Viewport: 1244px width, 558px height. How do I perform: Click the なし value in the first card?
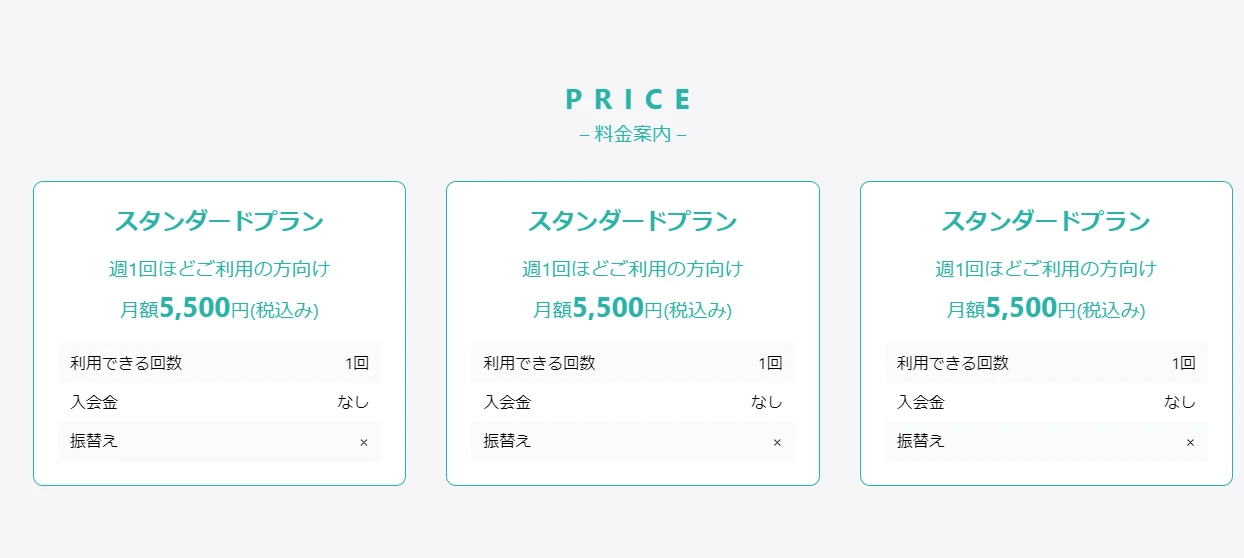[353, 402]
